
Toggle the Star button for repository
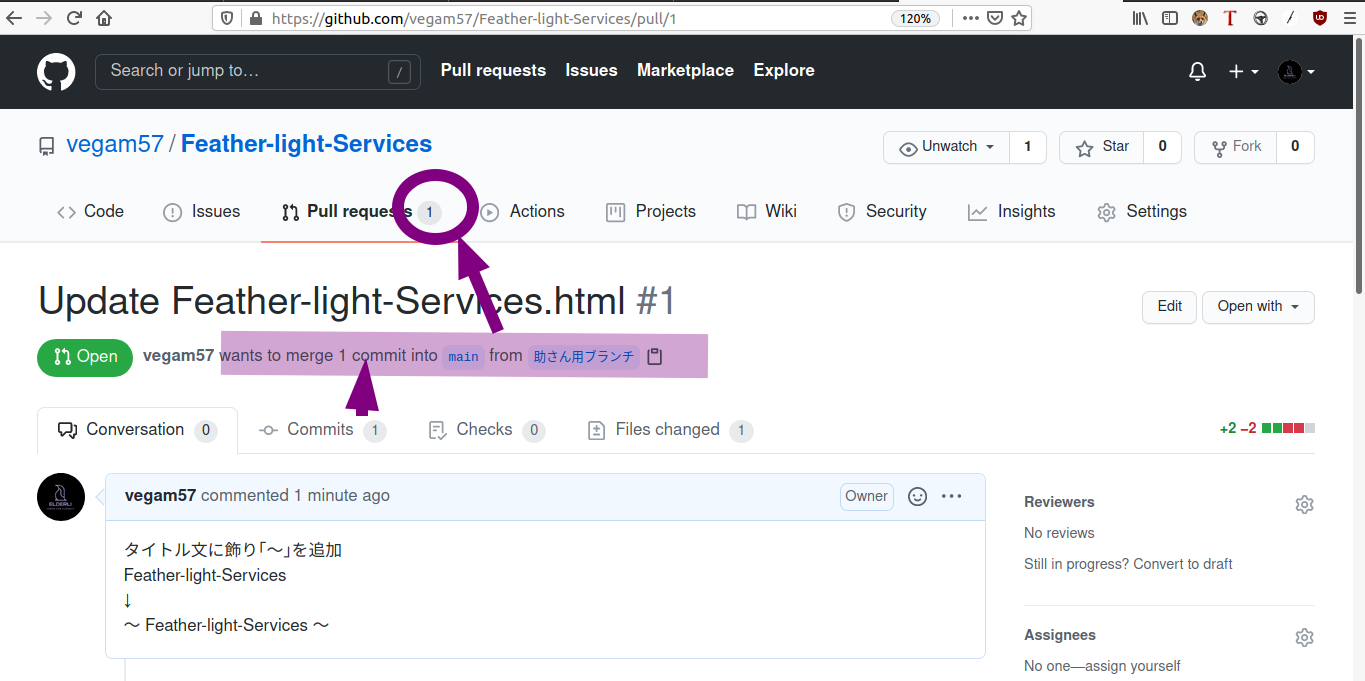pos(1101,147)
